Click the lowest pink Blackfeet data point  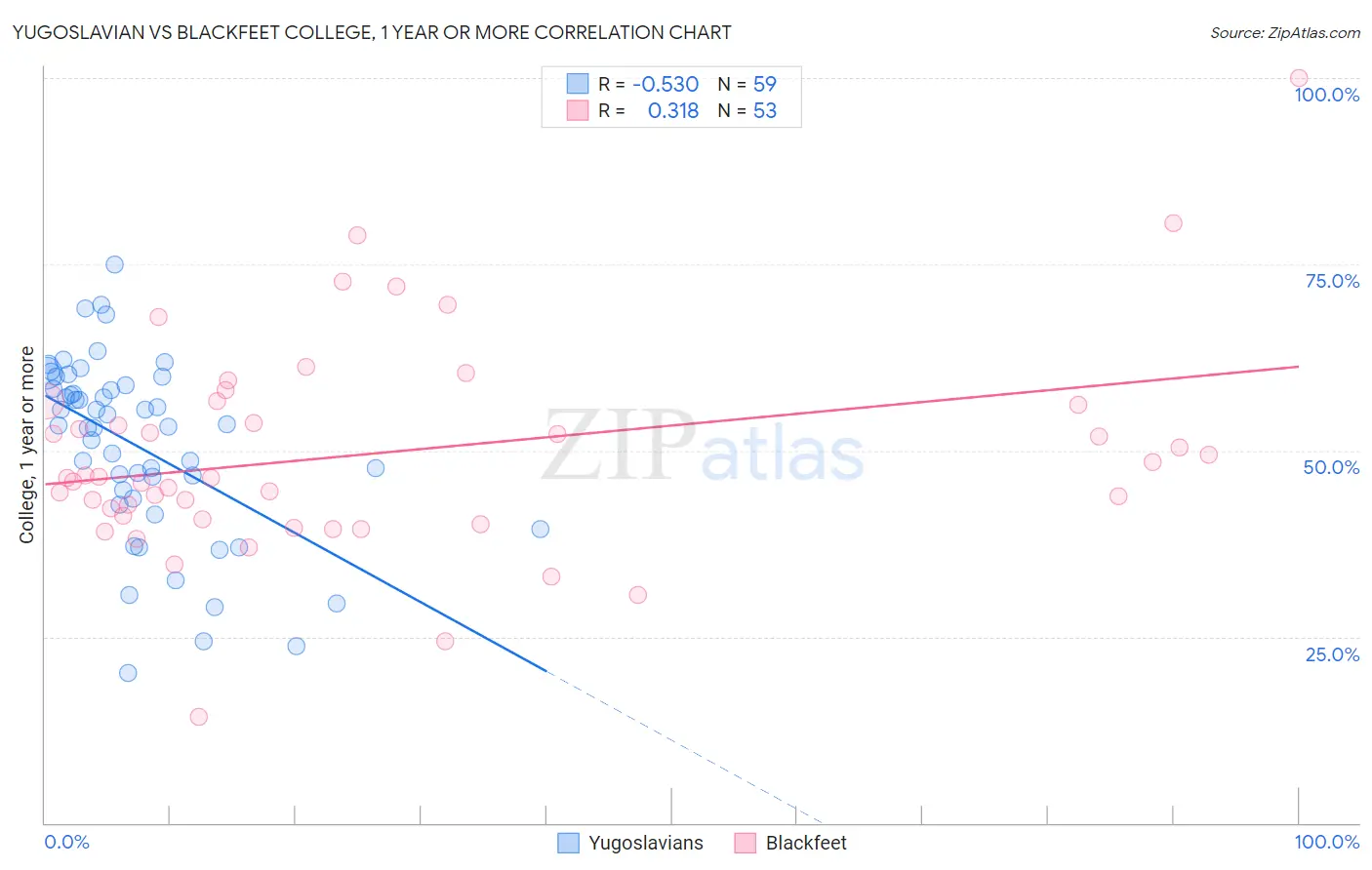198,717
